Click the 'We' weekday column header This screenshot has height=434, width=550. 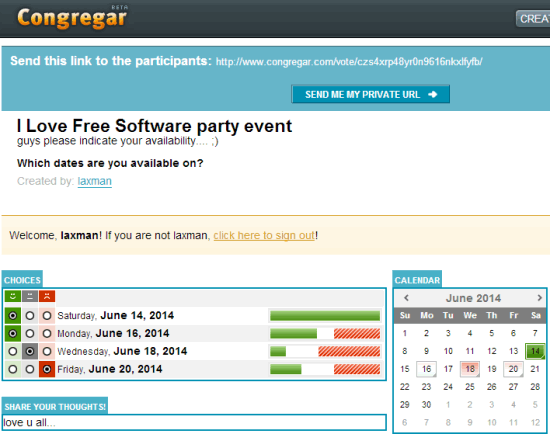pyautogui.click(x=470, y=315)
